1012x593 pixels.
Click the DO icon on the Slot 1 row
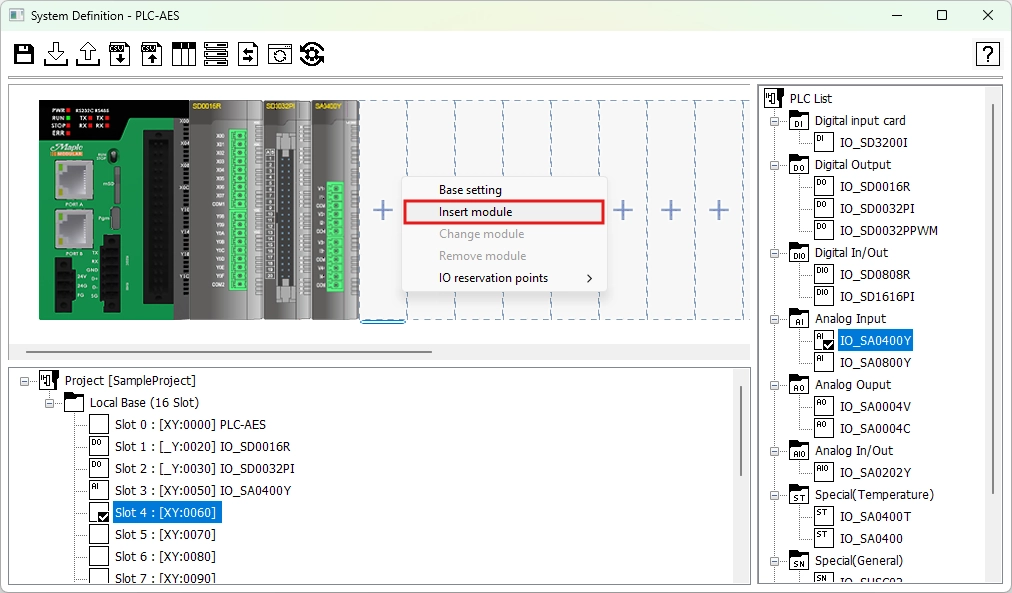tap(99, 447)
